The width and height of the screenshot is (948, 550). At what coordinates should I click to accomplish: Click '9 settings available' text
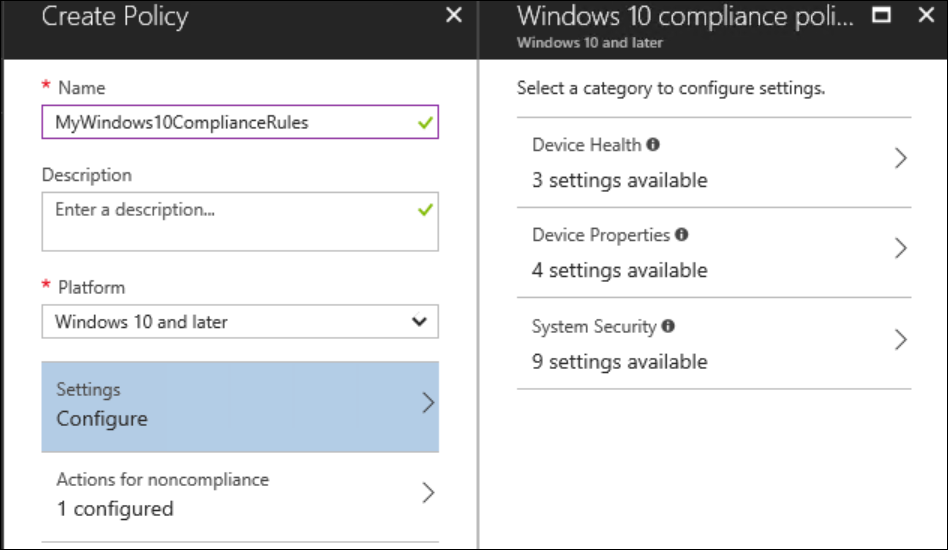pyautogui.click(x=620, y=362)
